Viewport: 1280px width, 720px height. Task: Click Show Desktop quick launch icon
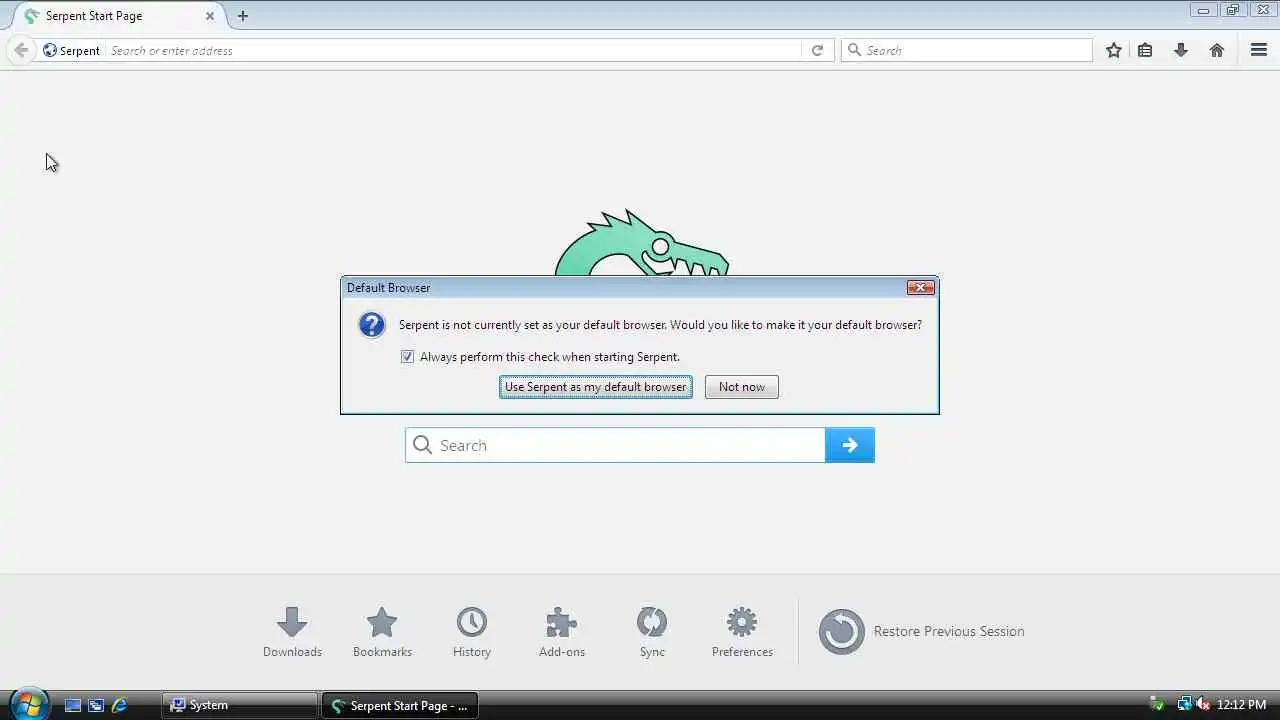(73, 705)
